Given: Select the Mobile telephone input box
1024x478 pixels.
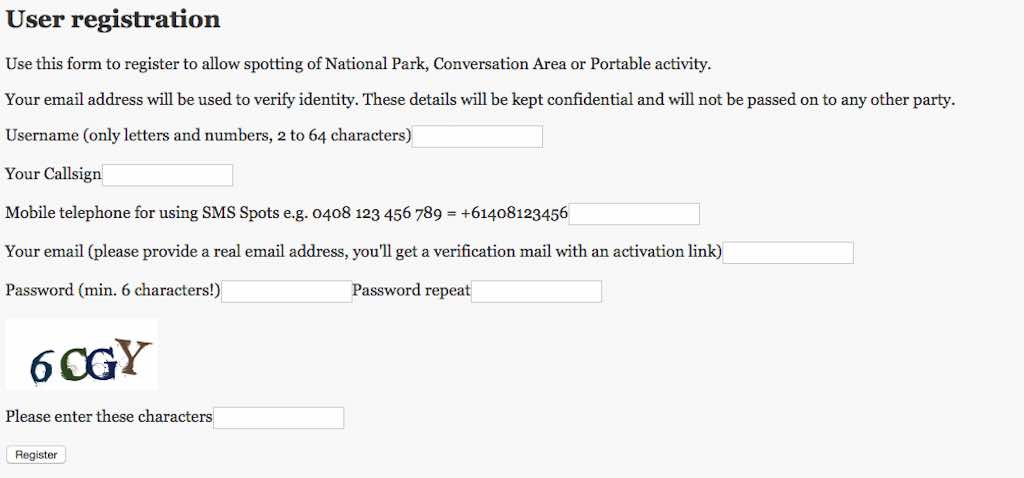Looking at the screenshot, I should click(x=634, y=214).
